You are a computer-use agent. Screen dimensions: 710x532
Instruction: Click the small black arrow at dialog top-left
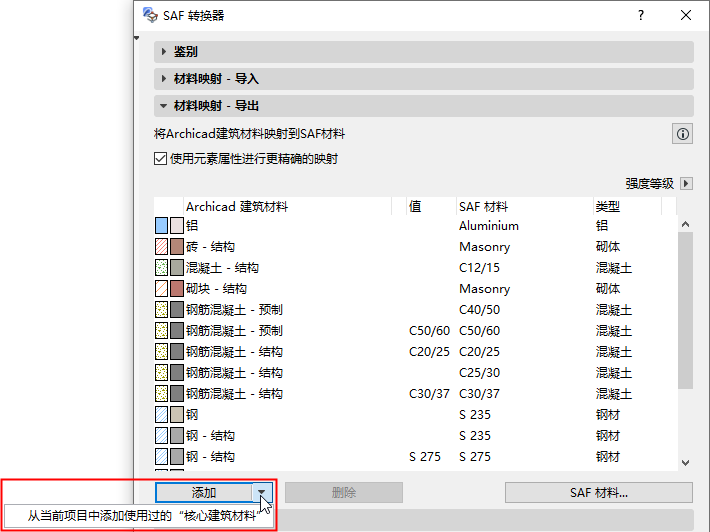pyautogui.click(x=137, y=38)
